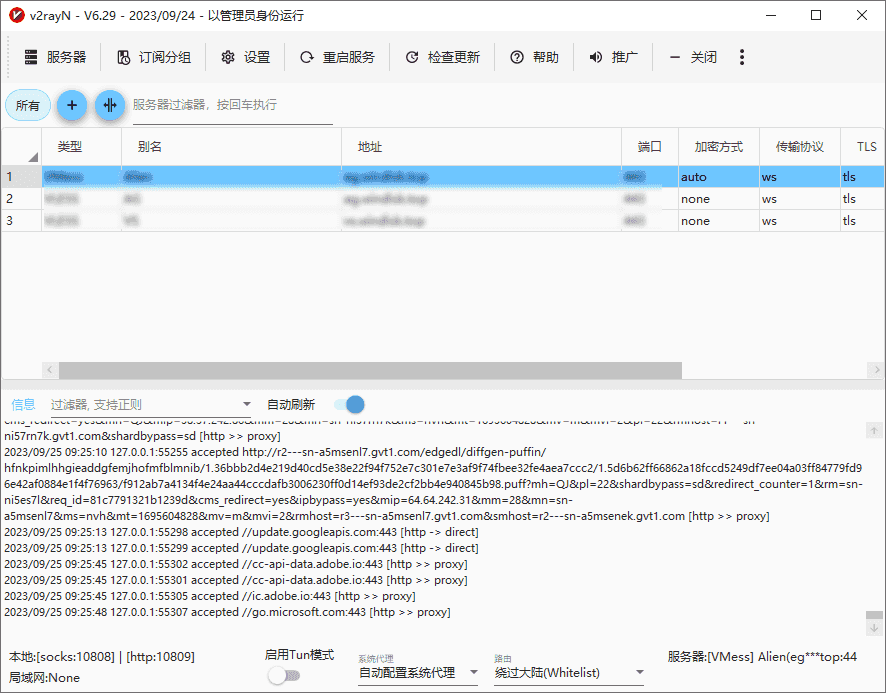This screenshot has width=886, height=693.
Task: Open the 帮助 help menu
Action: point(534,57)
